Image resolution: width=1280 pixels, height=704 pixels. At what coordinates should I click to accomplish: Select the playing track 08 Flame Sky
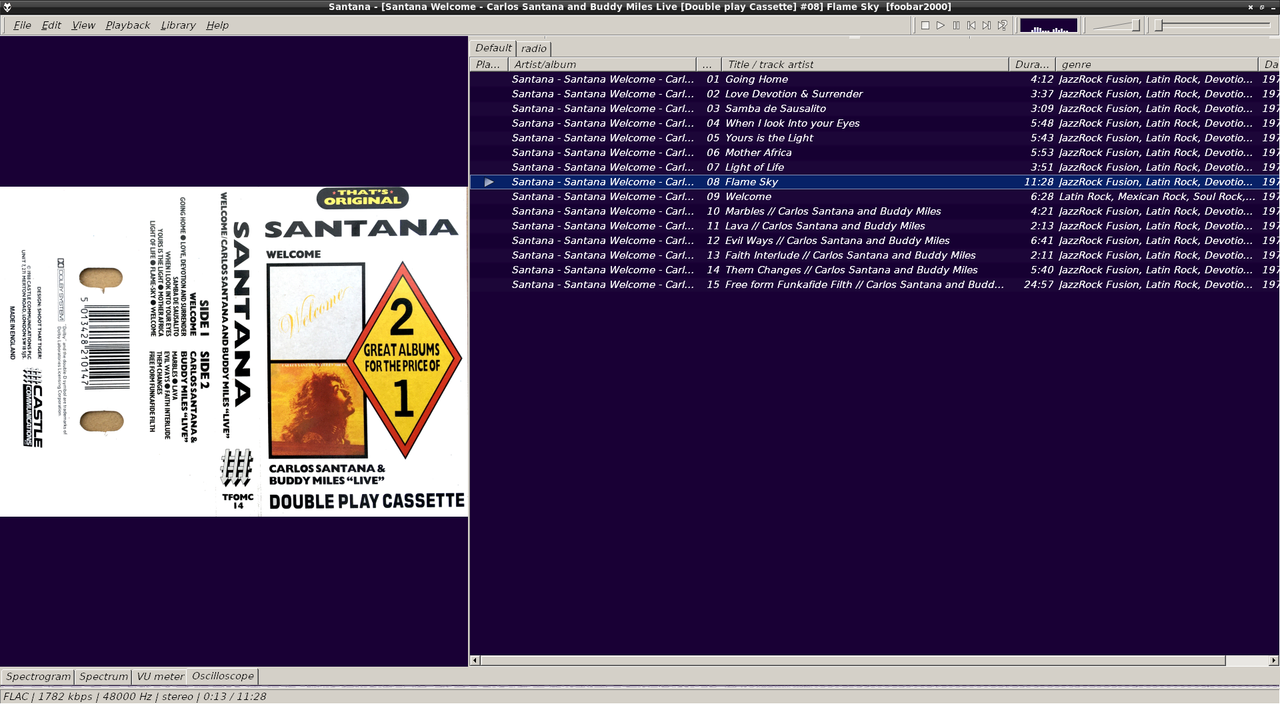click(874, 182)
